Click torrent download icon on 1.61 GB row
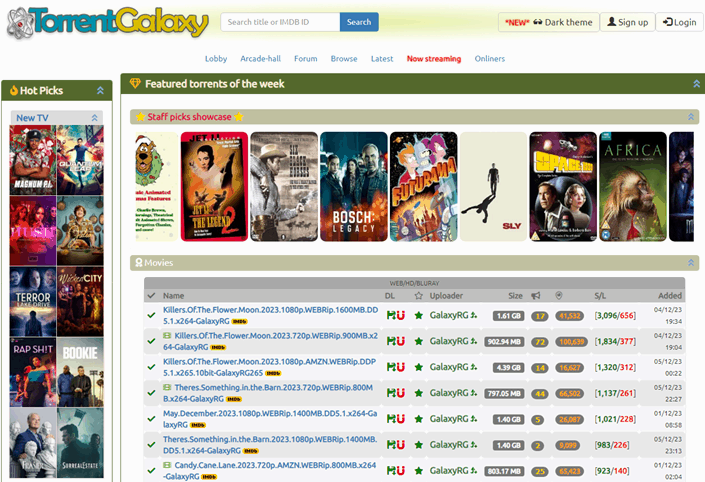The image size is (705, 482). coord(391,315)
